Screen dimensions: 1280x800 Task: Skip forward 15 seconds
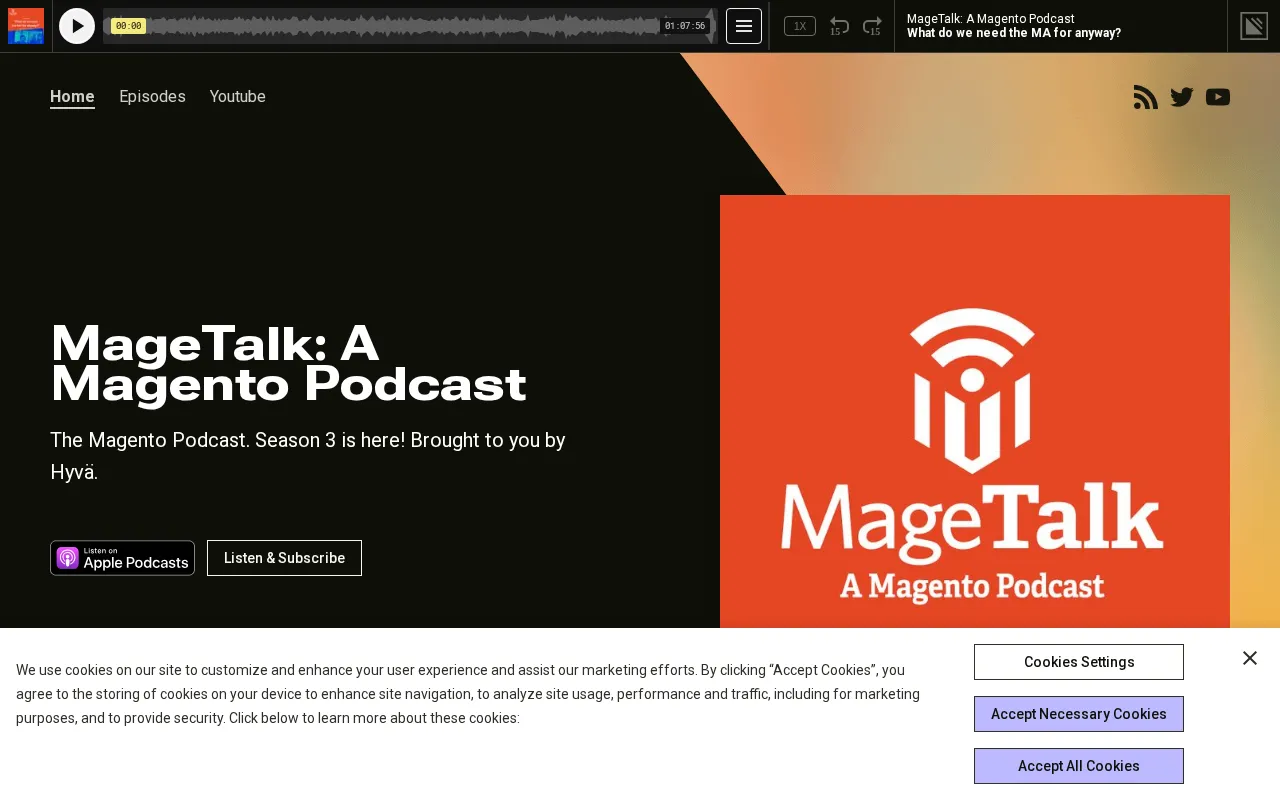click(872, 26)
